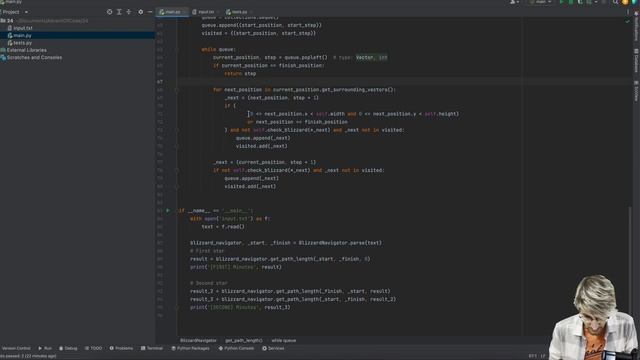This screenshot has height=360, width=640.
Task: Click the green Run button in toolbar
Action: (x=562, y=2)
